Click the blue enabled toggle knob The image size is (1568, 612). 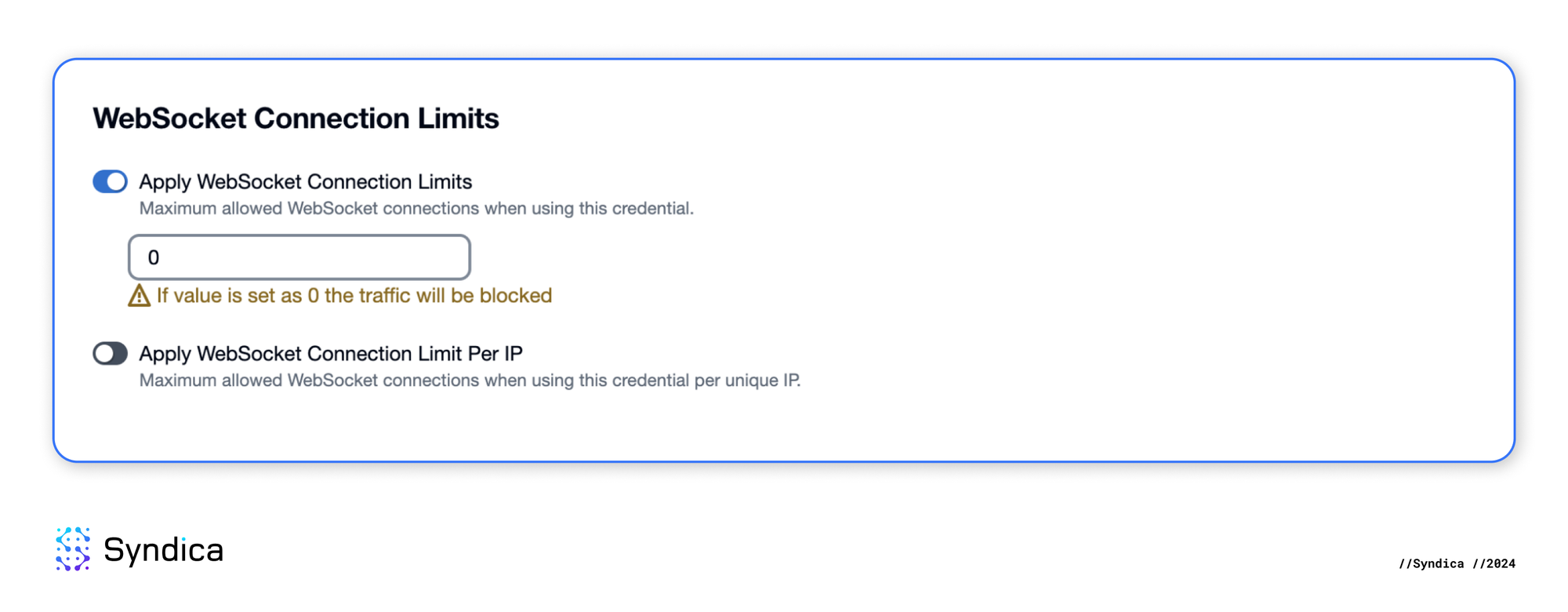click(x=118, y=181)
